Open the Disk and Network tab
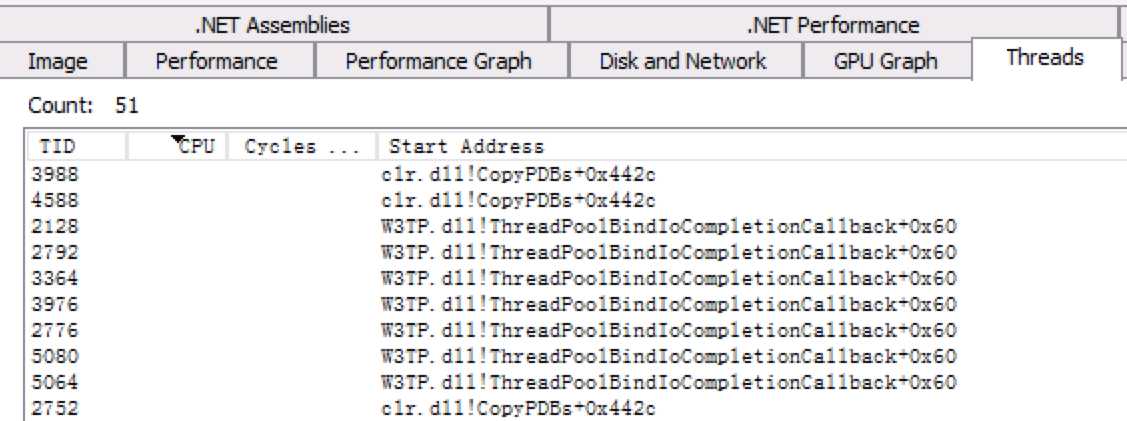 682,61
